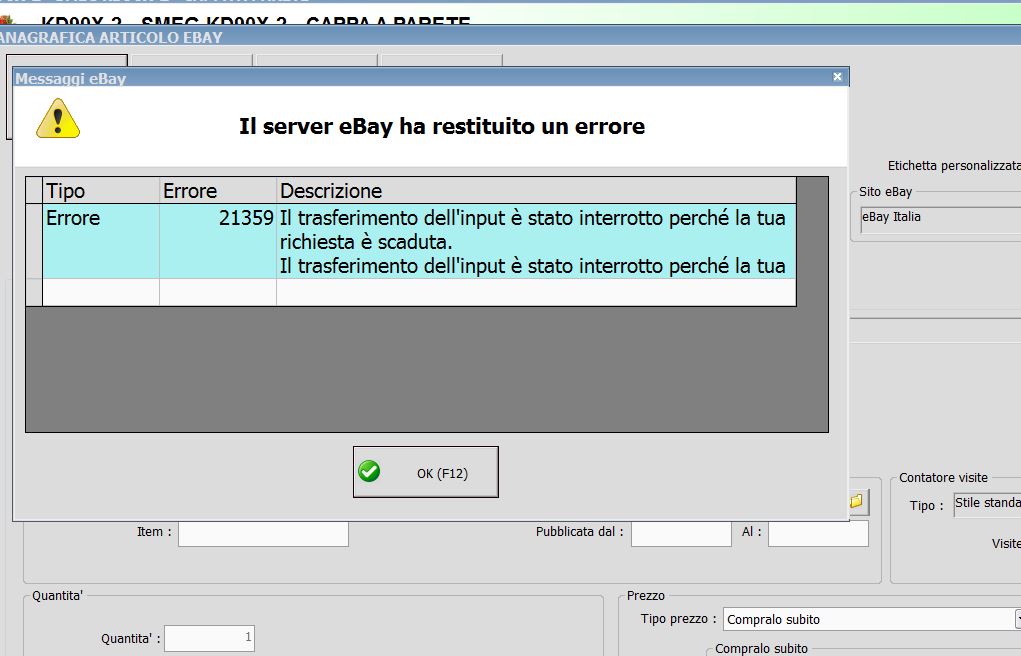
Task: Open the Sito eBay dropdown showing eBay Italia
Action: click(940, 220)
